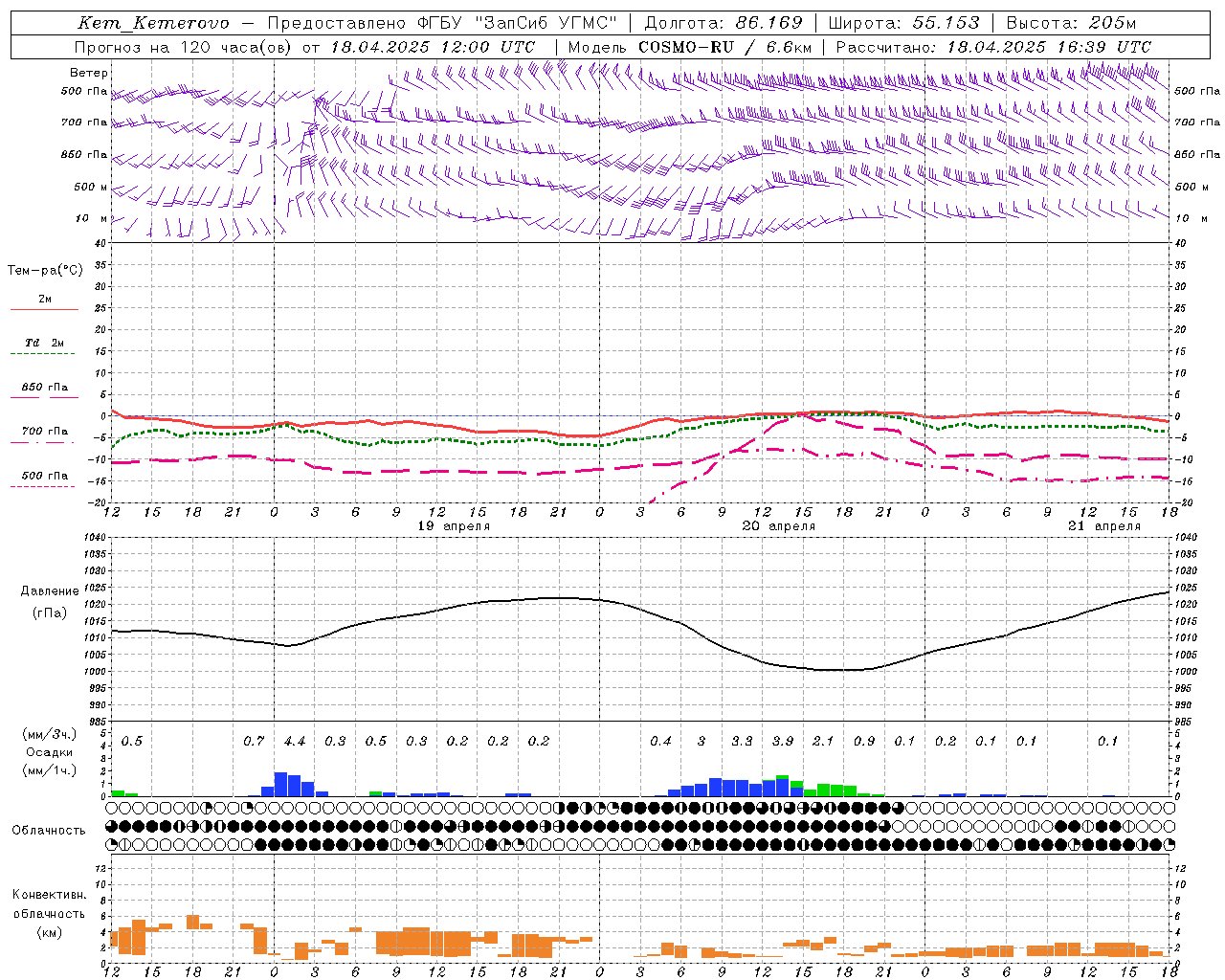Click the 3.9 precipitation value
The height and width of the screenshot is (980, 1225).
point(783,742)
